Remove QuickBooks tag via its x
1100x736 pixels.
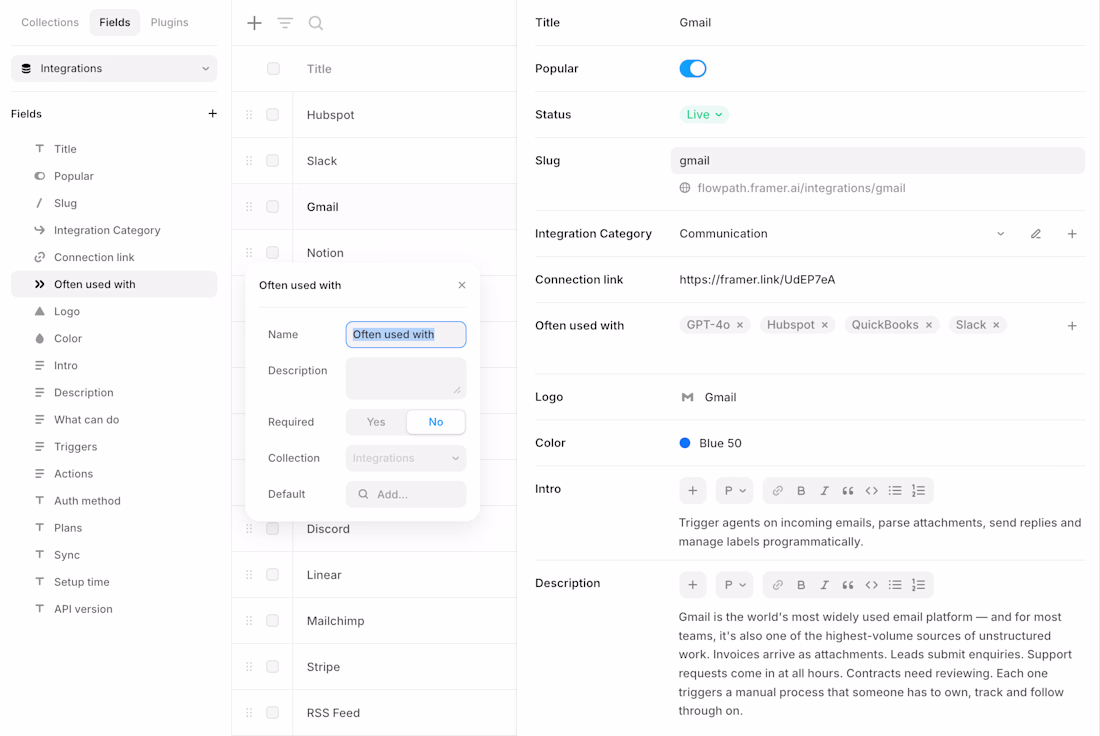tap(929, 325)
